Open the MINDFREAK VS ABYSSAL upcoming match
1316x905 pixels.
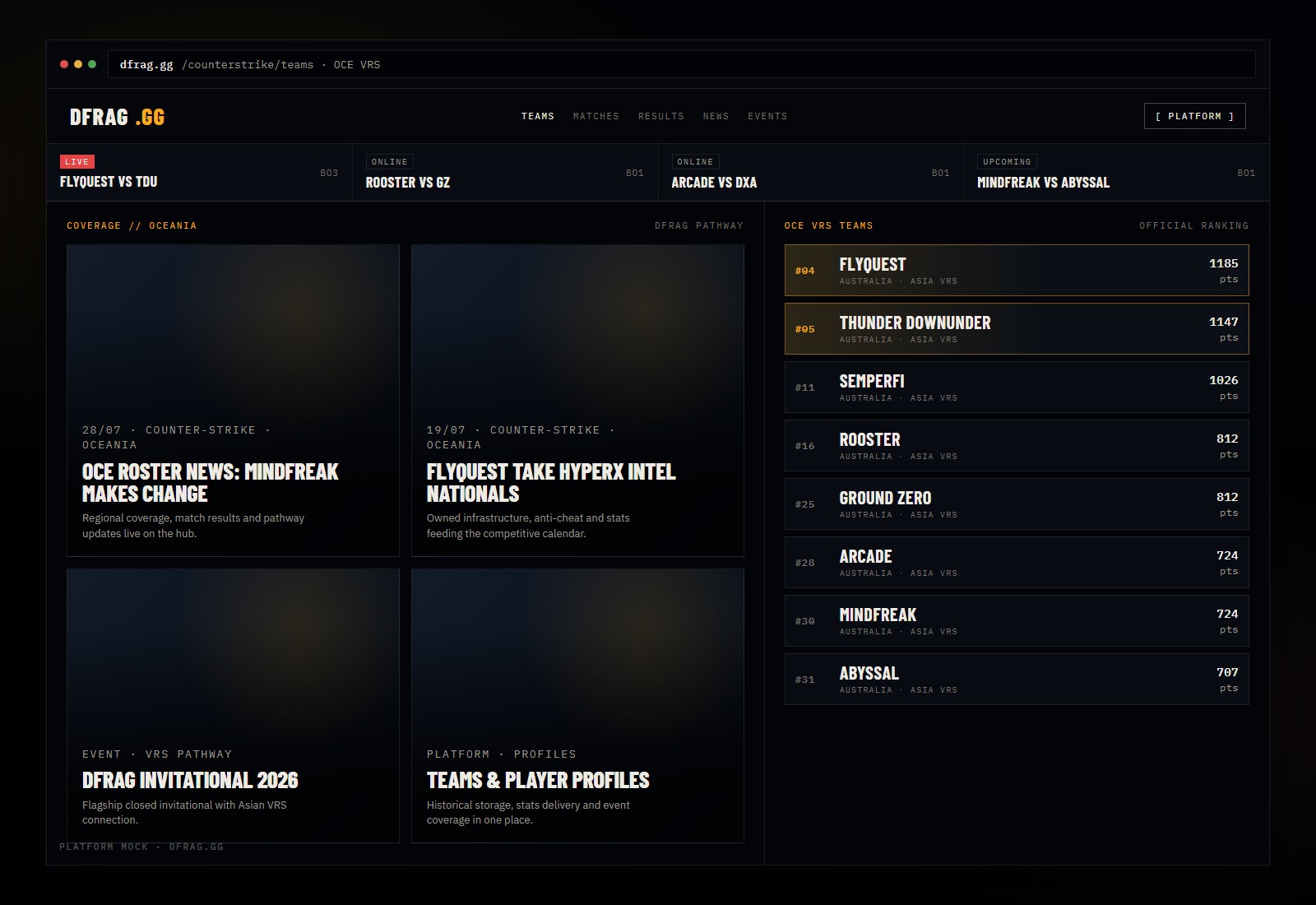(x=1116, y=173)
